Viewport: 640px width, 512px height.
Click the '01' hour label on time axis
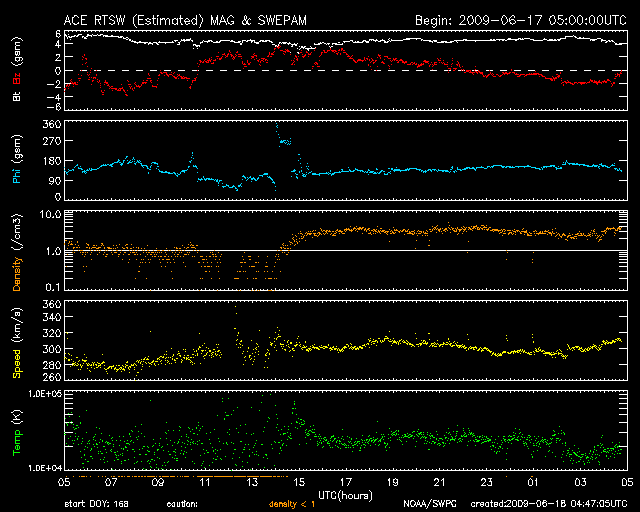point(533,483)
